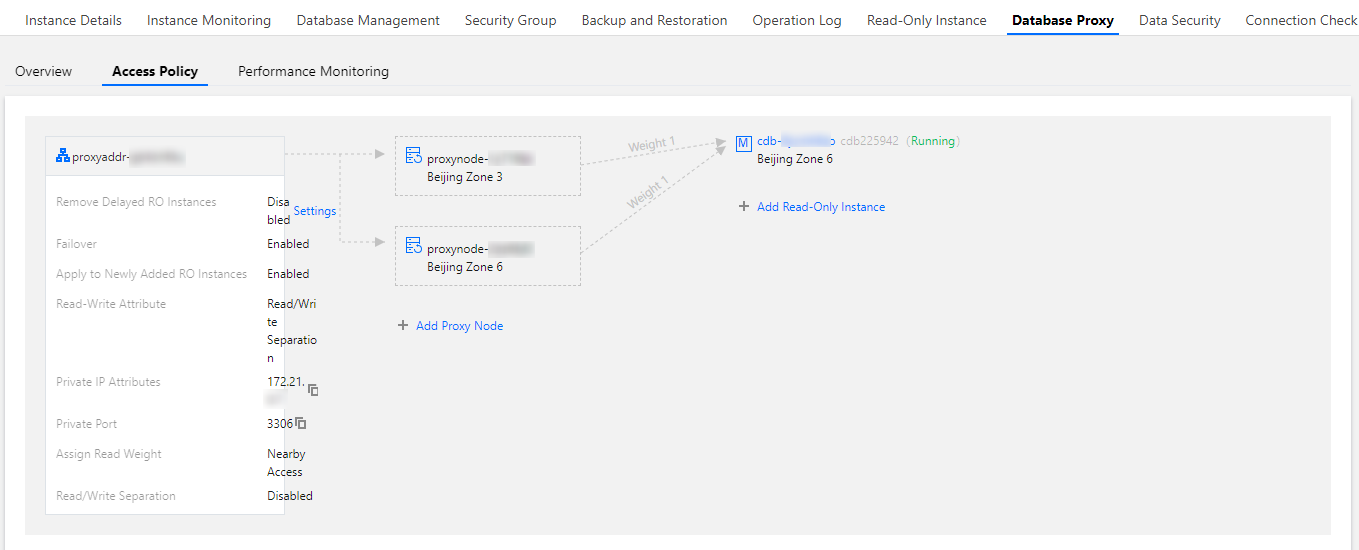The image size is (1359, 550).
Task: Click Add Proxy Node link
Action: pos(460,326)
